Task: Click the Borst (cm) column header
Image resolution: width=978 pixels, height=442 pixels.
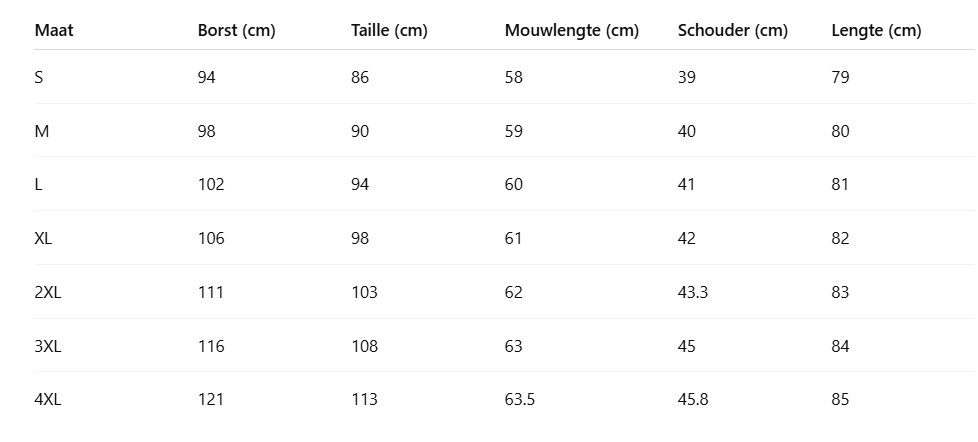Action: 236,30
